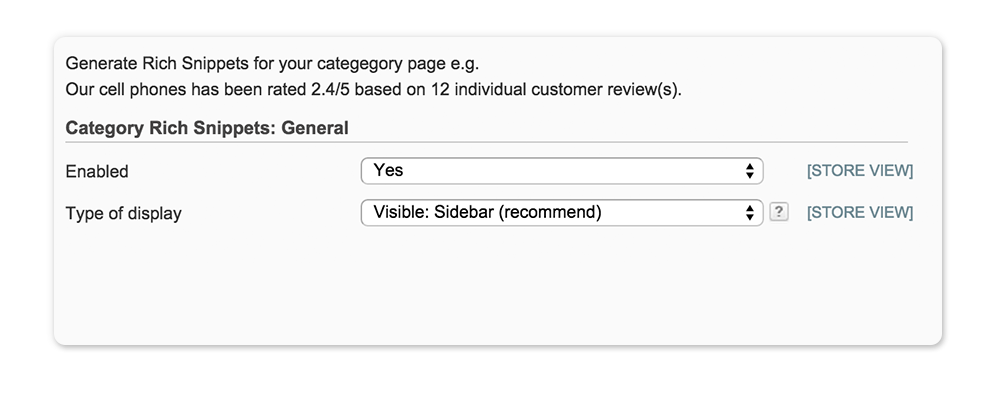This screenshot has height=400, width=1000.
Task: Click the [STORE VIEW] label beside Enabled
Action: [859, 171]
